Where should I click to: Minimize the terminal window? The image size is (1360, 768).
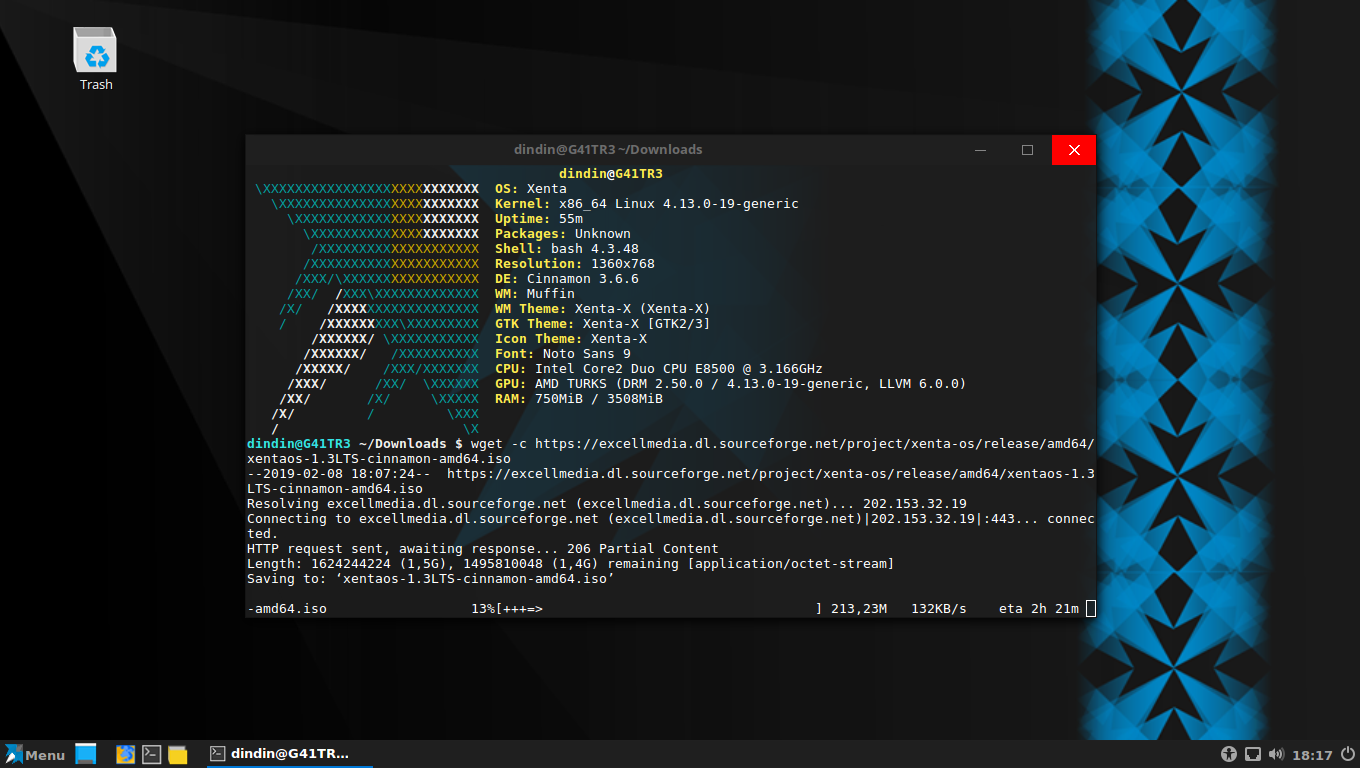[x=982, y=150]
